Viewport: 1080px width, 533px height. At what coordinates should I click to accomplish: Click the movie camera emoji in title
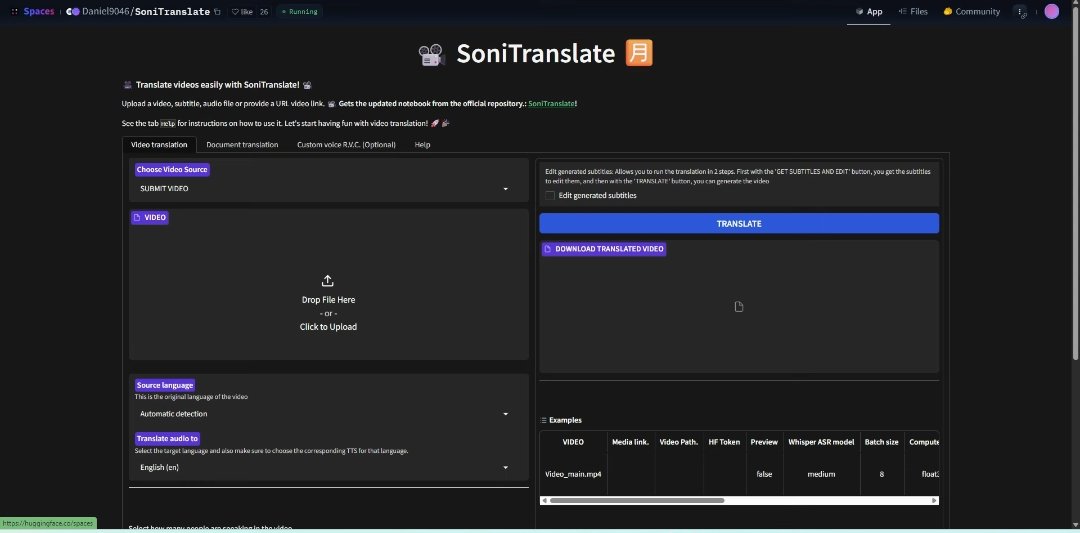432,54
